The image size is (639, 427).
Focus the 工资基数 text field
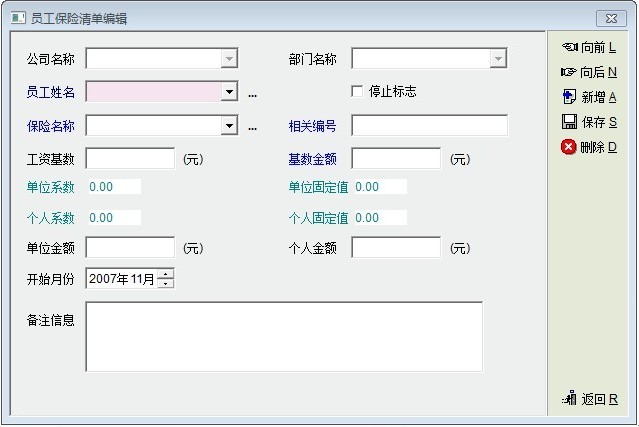130,158
